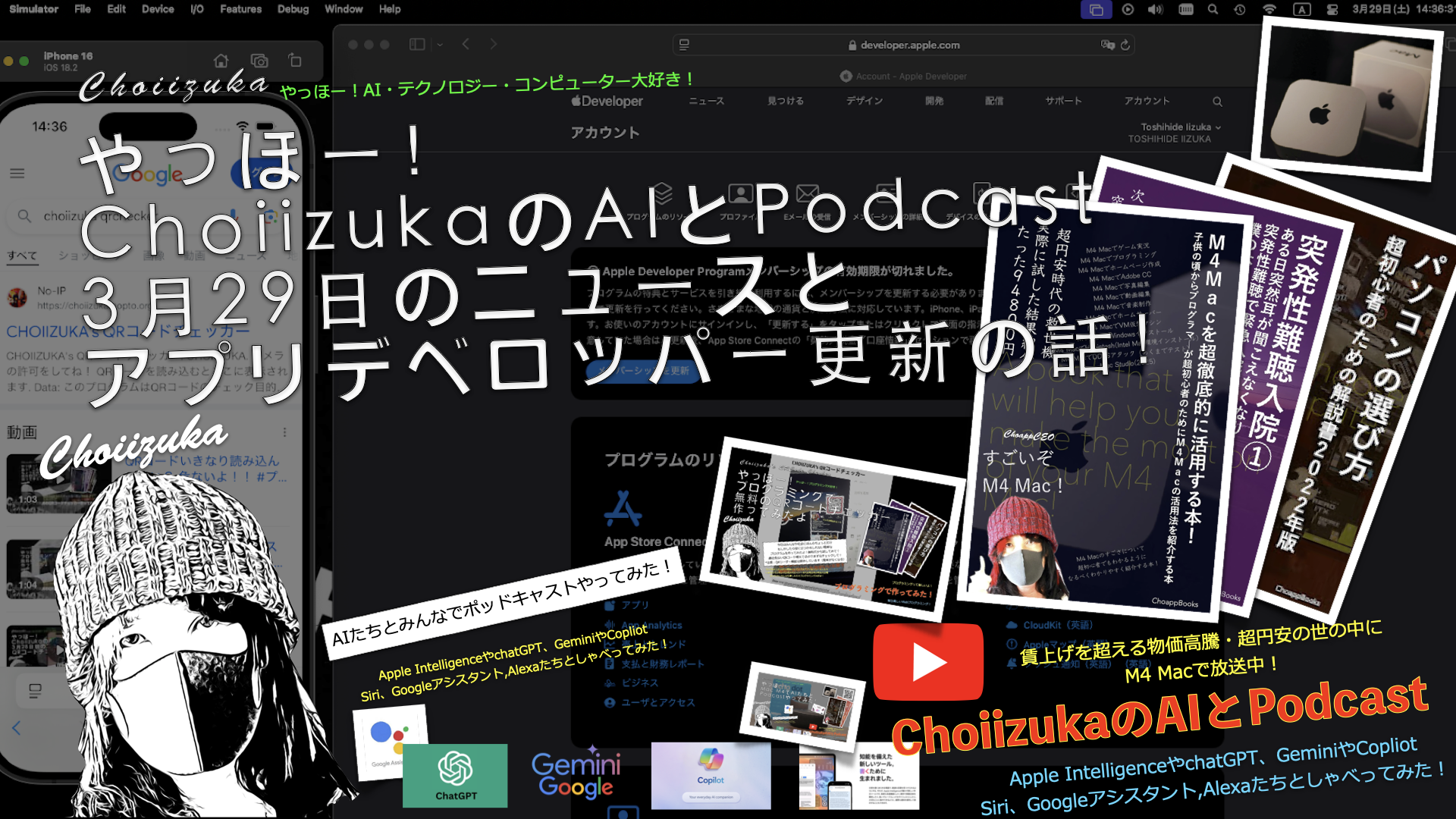
Task: Open the Window menu
Action: pos(344,9)
